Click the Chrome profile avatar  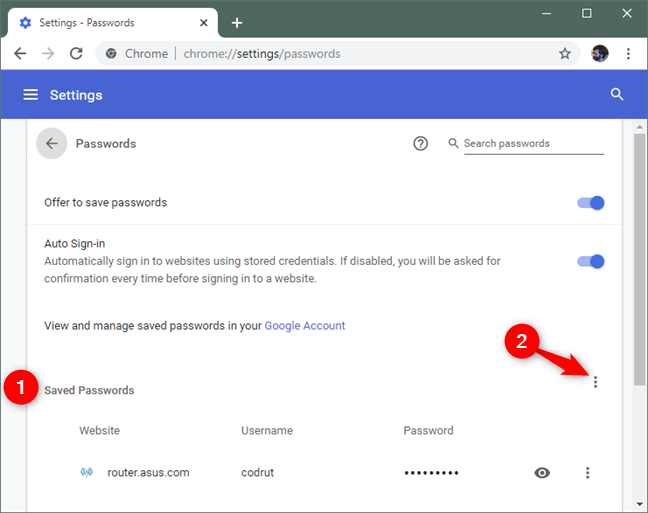[600, 54]
